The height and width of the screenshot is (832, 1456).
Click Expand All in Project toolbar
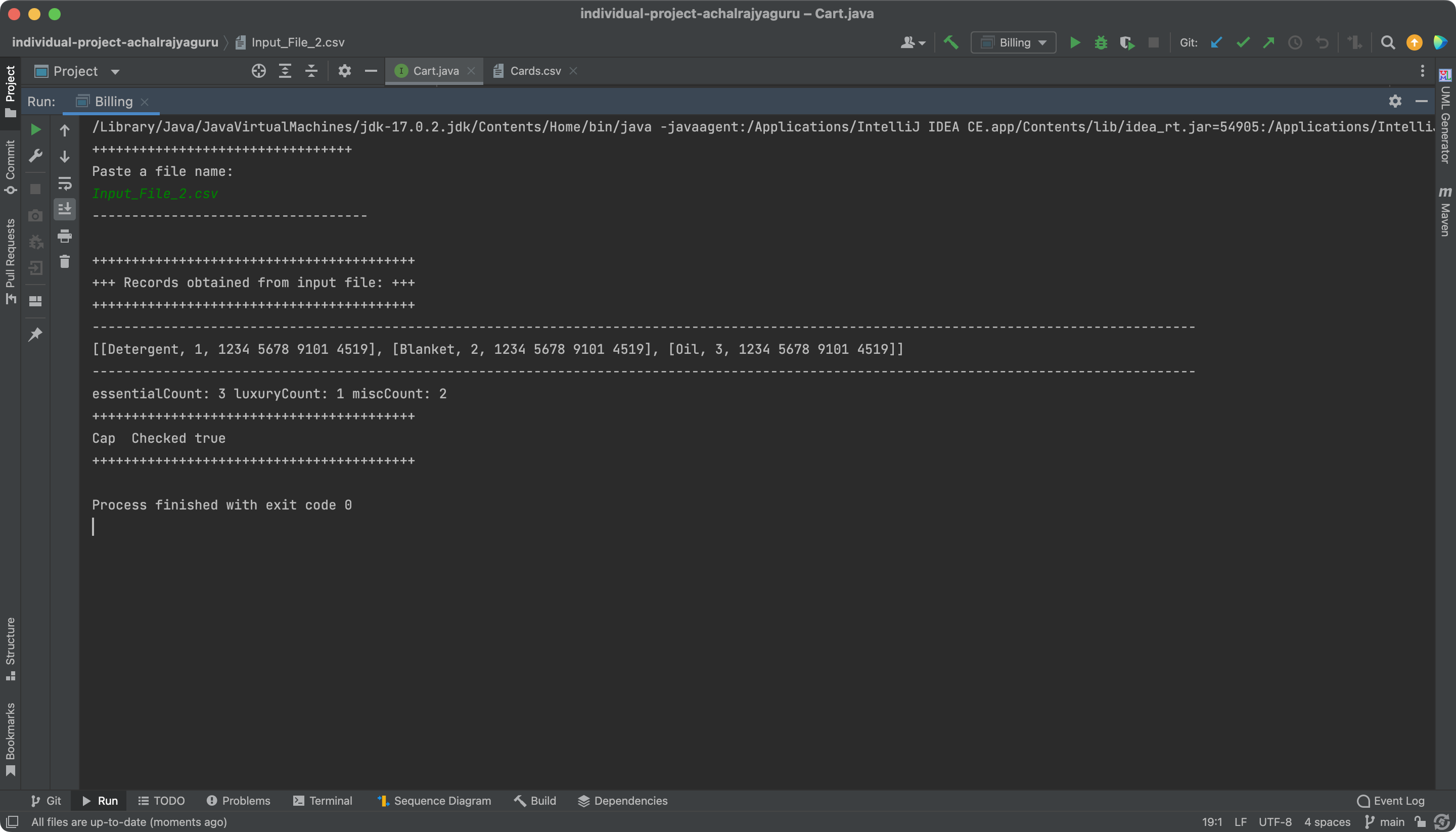285,71
